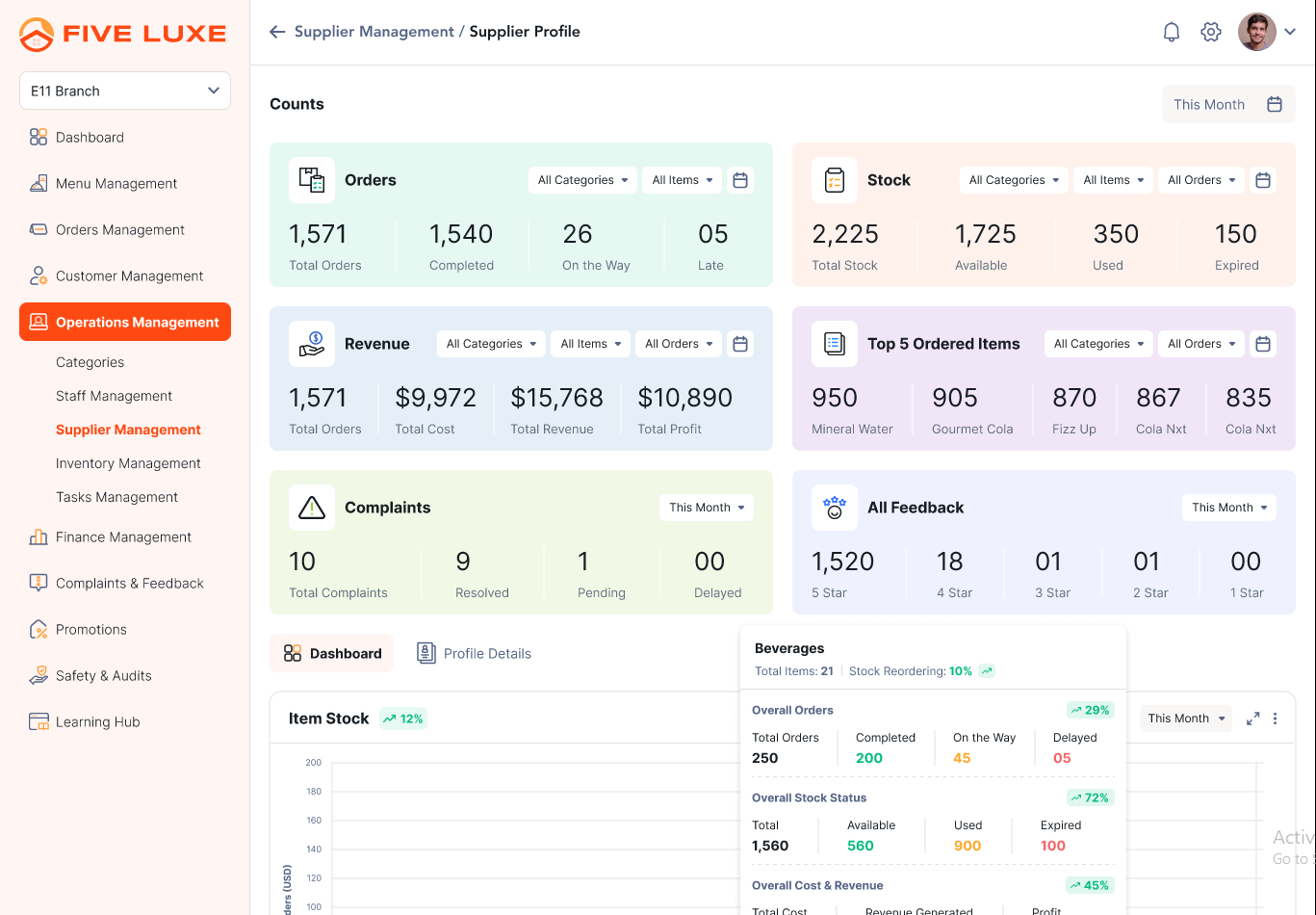Click the calendar icon in Stock card
This screenshot has width=1316, height=915.
1263,180
